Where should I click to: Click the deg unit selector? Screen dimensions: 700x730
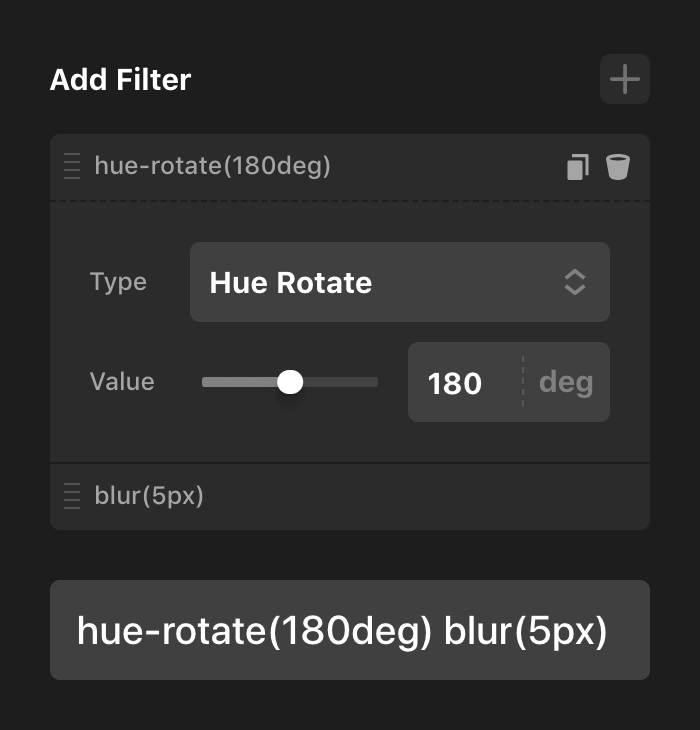tap(565, 382)
